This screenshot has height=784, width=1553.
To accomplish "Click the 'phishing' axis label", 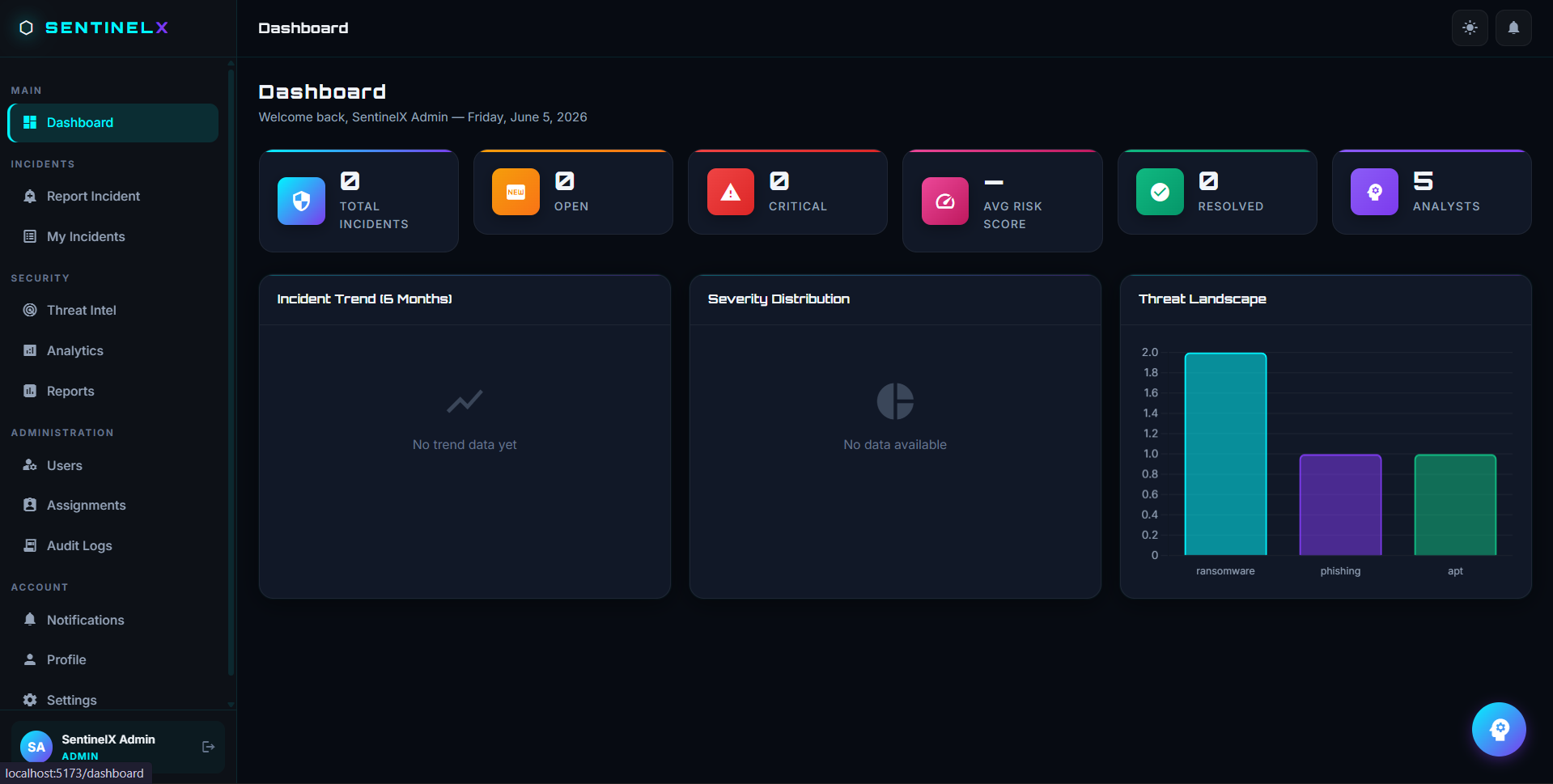I will coord(1340,571).
